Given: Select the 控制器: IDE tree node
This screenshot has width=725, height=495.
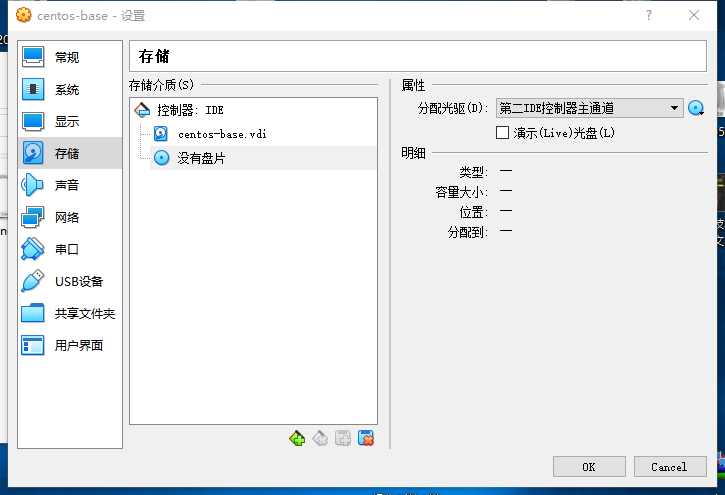Looking at the screenshot, I should 253,110.
